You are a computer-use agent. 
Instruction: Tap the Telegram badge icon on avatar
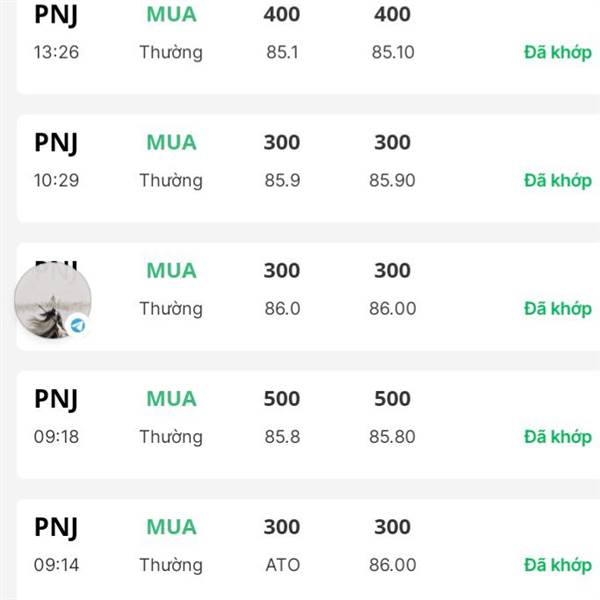[x=78, y=326]
